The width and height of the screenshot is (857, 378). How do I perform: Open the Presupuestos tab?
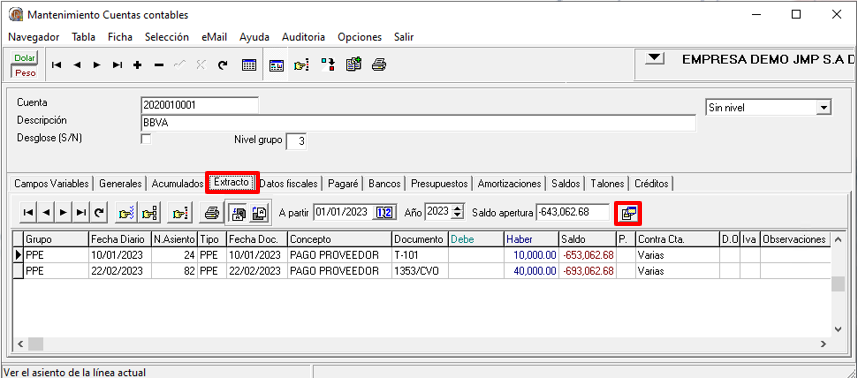[439, 184]
